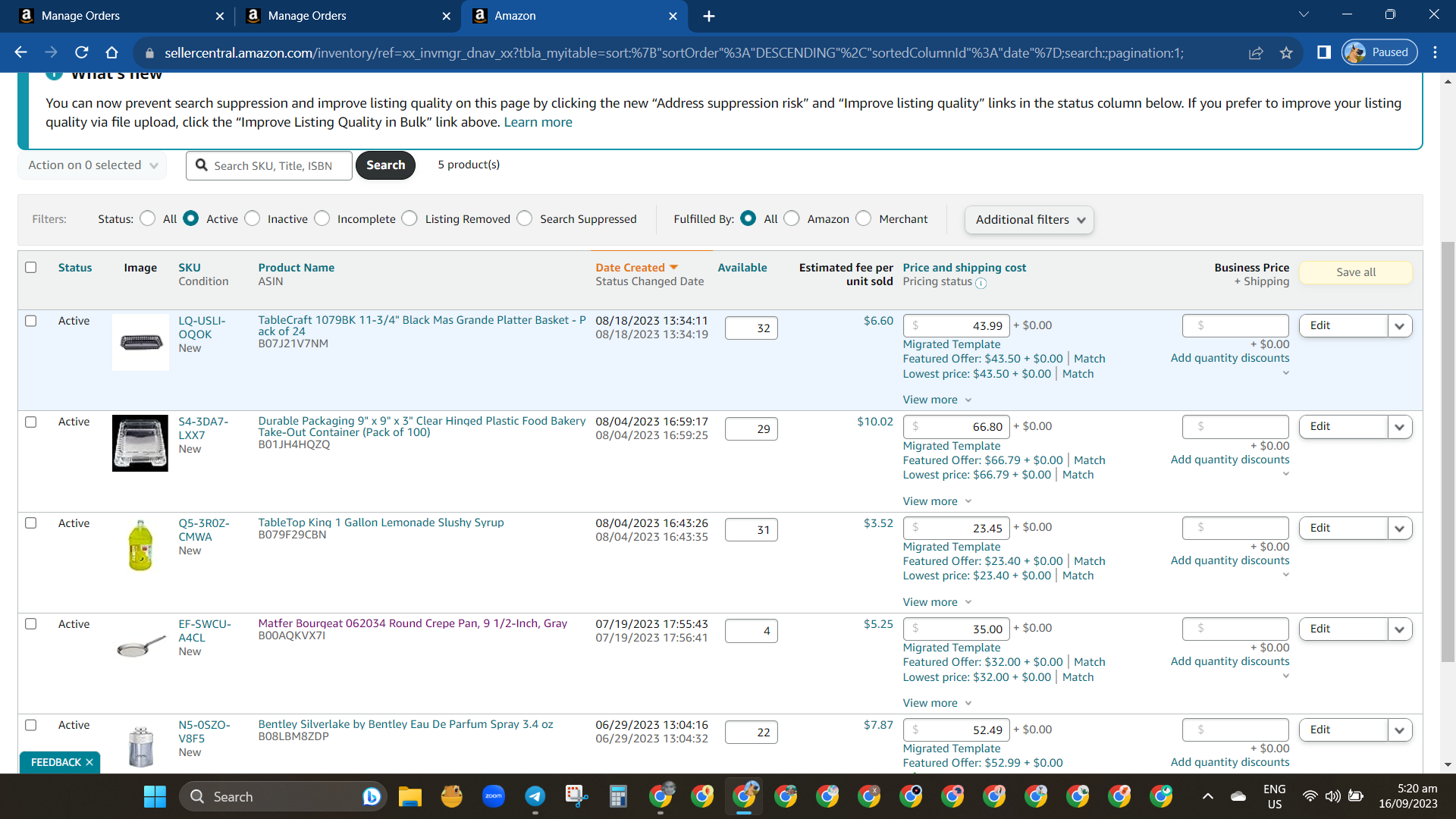This screenshot has width=1456, height=819.
Task: Click the Windows taskbar Search box
Action: coord(283,796)
